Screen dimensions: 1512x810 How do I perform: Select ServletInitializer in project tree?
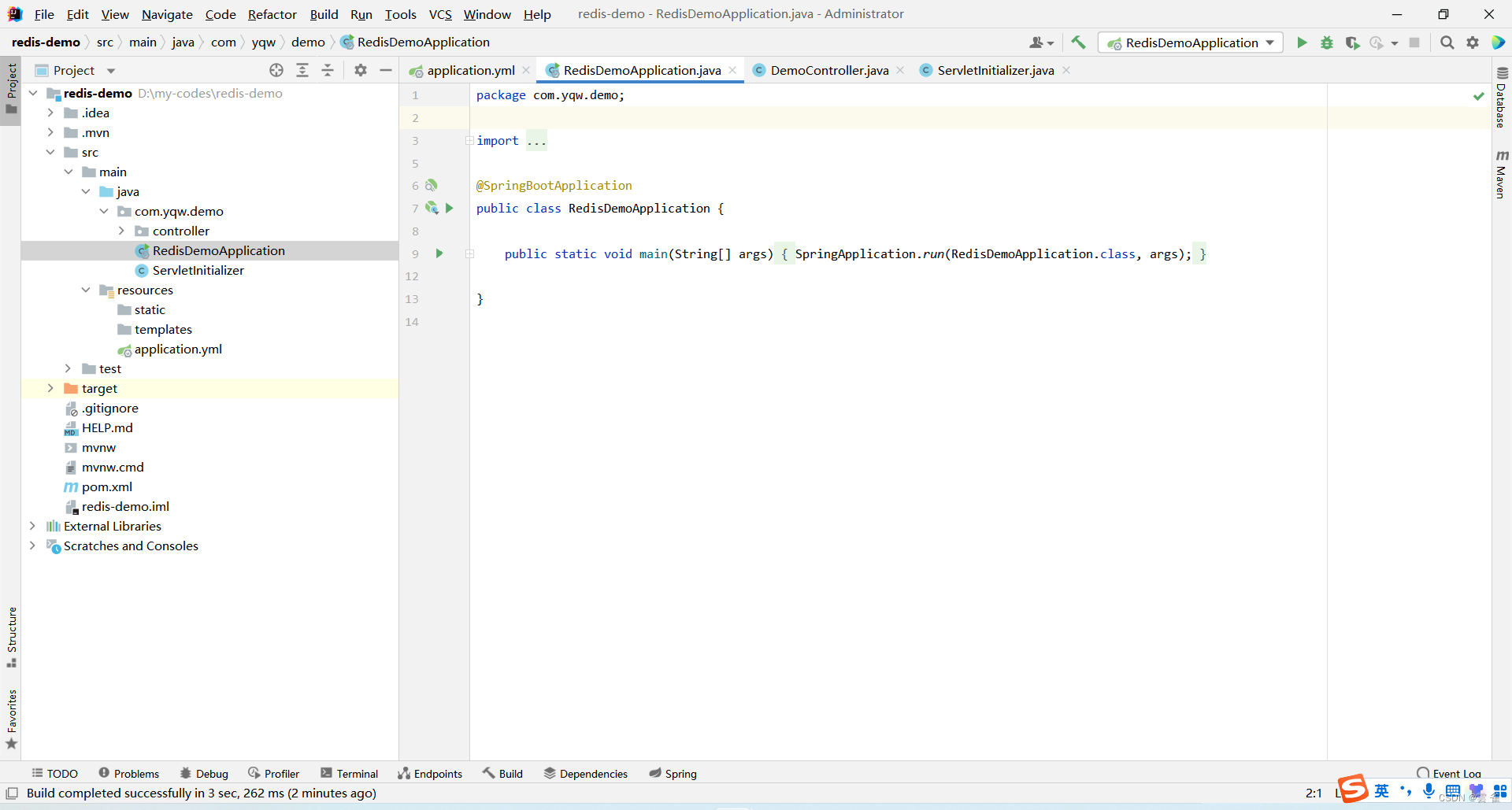coord(198,270)
